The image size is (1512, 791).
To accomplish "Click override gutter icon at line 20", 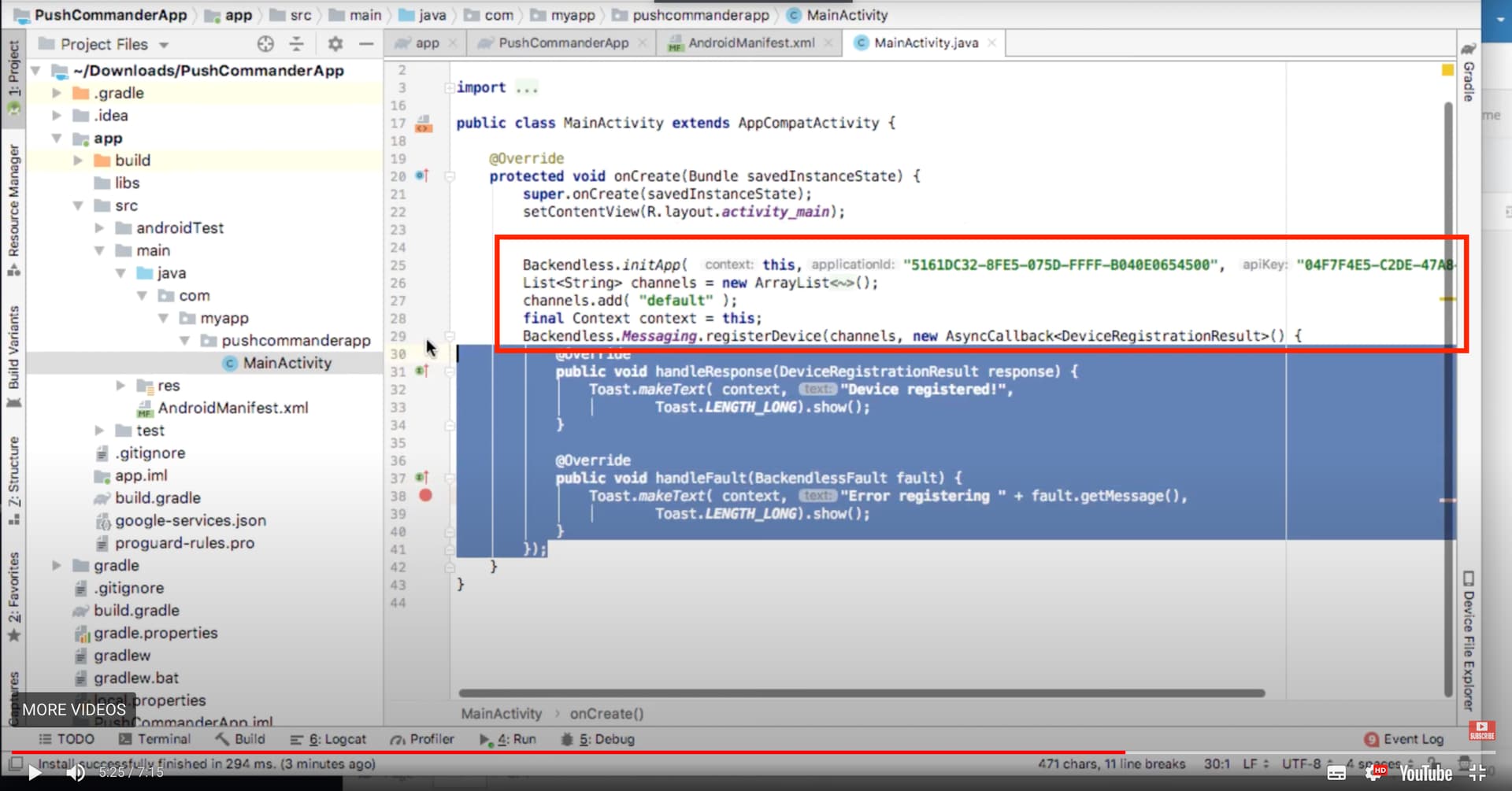I will click(x=422, y=176).
